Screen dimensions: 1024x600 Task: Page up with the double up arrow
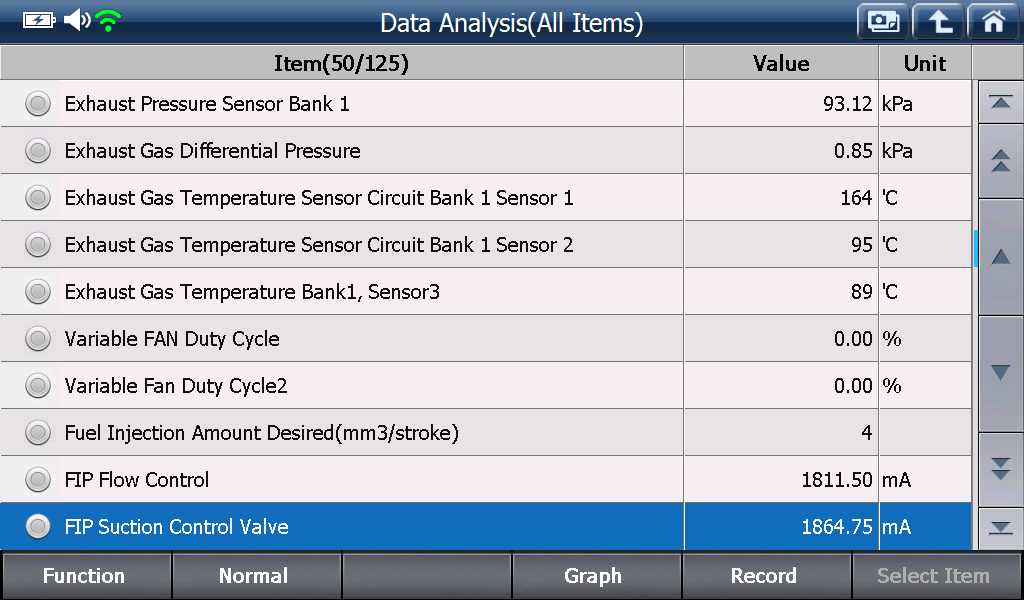click(1000, 161)
